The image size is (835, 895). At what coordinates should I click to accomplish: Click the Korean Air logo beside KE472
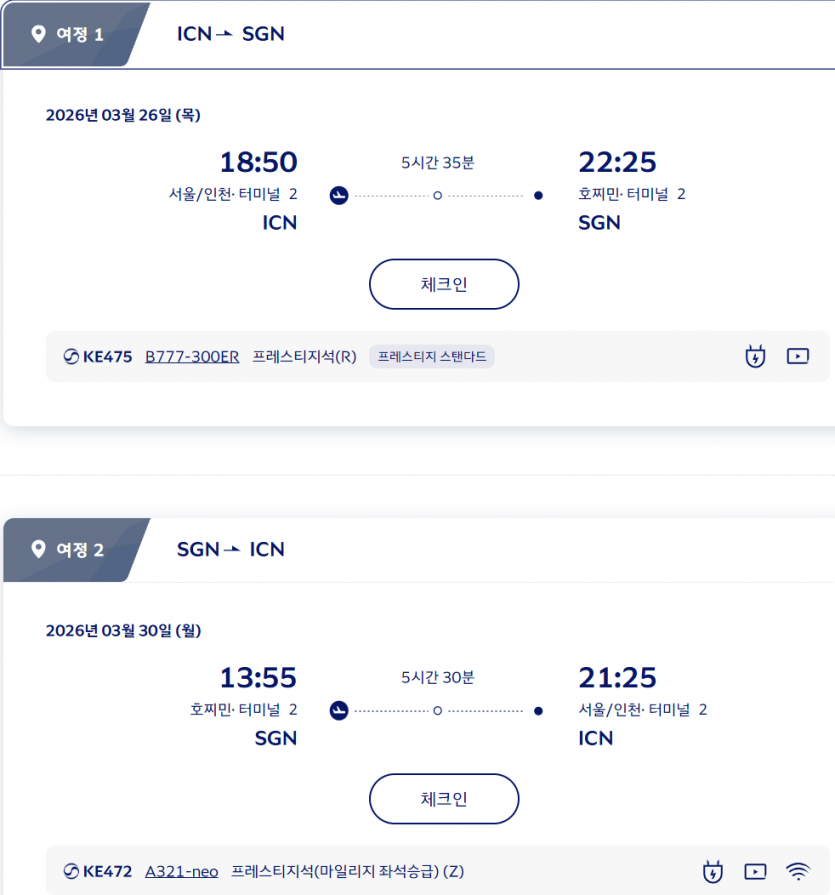click(71, 872)
